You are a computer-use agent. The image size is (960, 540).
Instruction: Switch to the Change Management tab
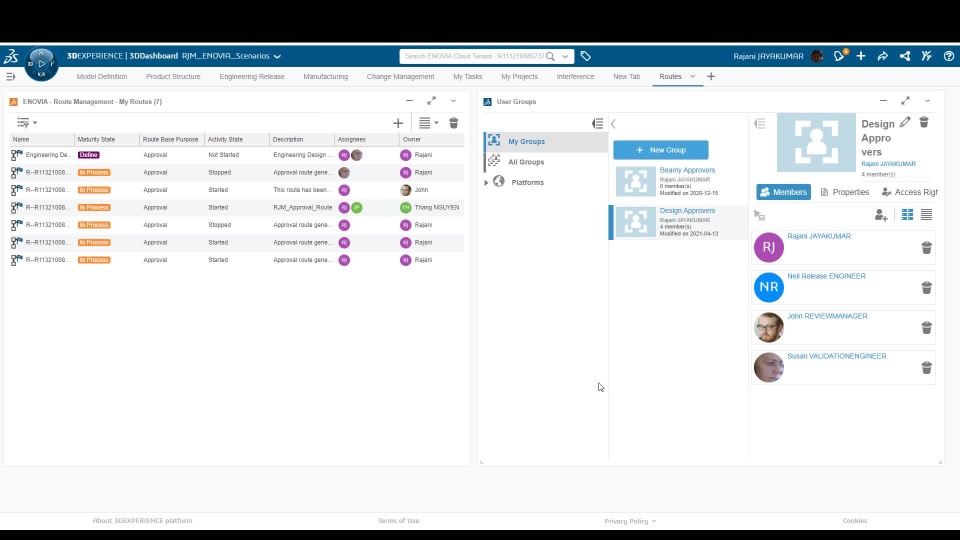tap(400, 77)
